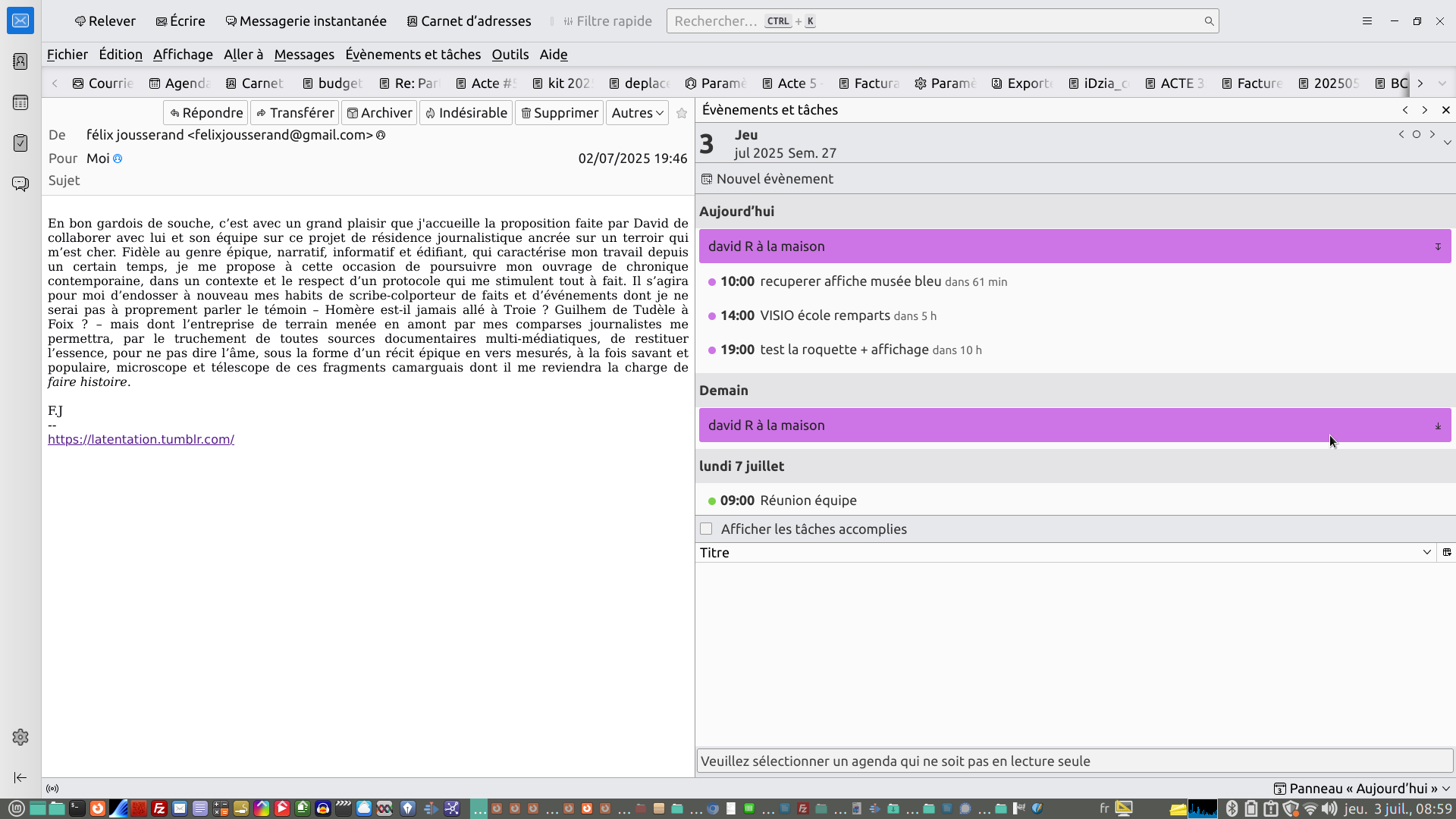Open settings gear in sidebar
Image resolution: width=1456 pixels, height=819 pixels.
pyautogui.click(x=20, y=737)
